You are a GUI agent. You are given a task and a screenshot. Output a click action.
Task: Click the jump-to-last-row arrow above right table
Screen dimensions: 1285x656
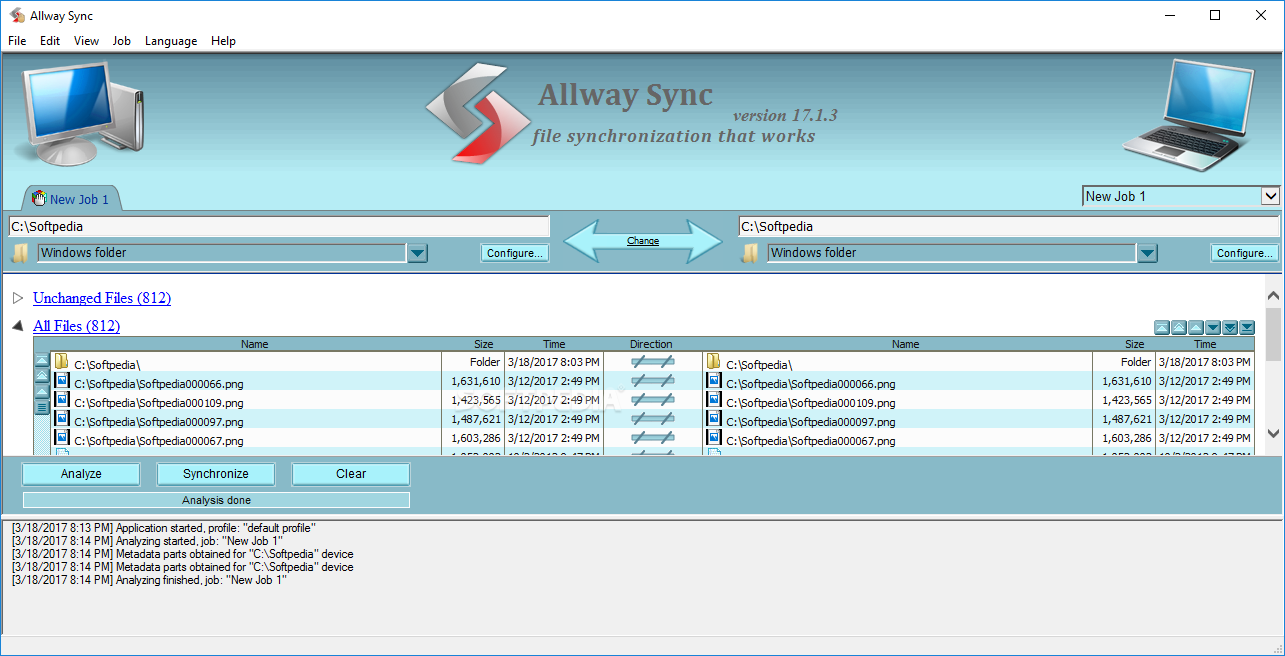pos(1247,327)
